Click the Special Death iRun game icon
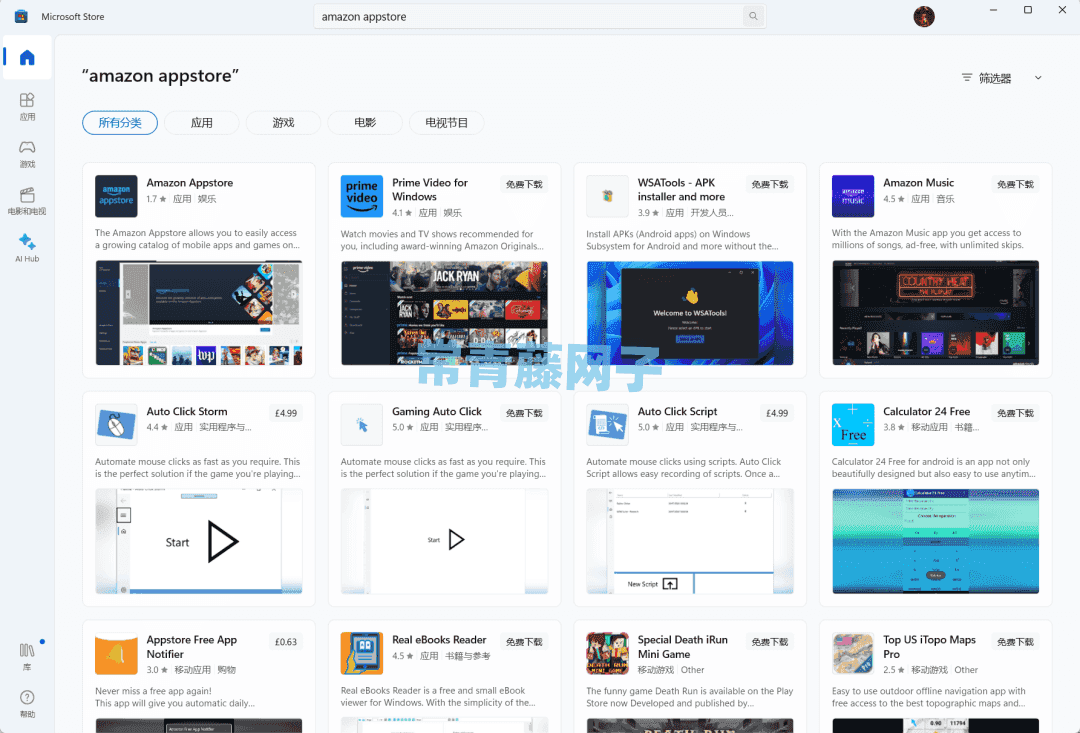This screenshot has height=733, width=1080. 608,653
